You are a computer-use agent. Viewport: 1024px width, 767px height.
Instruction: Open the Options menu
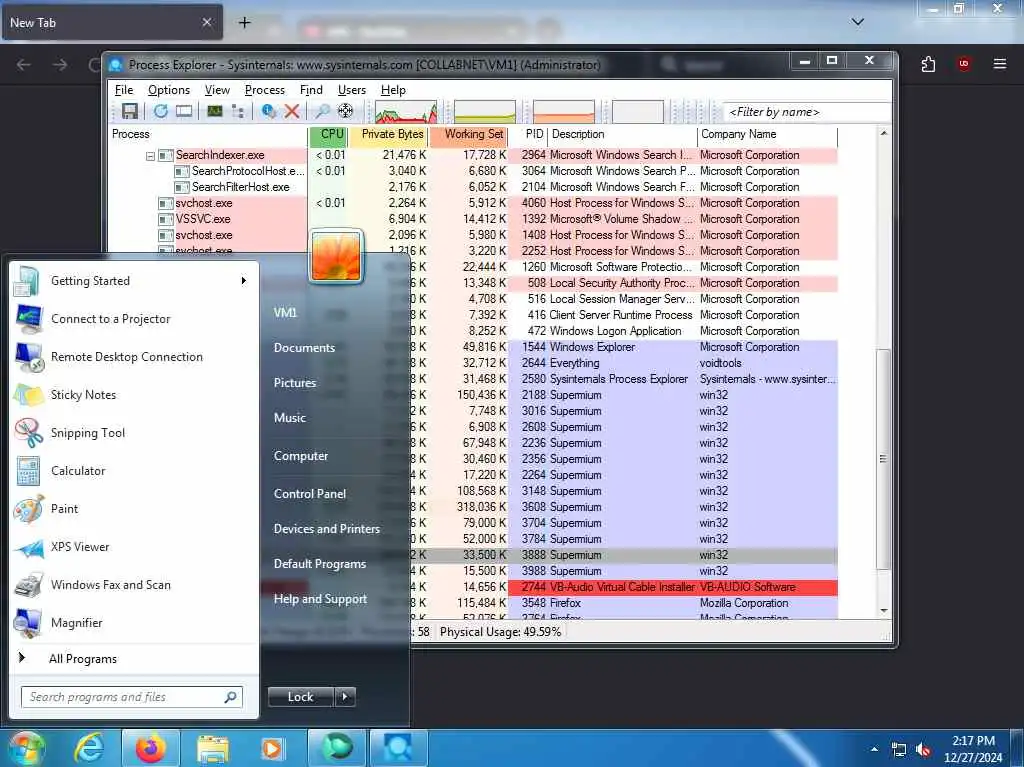tap(168, 90)
